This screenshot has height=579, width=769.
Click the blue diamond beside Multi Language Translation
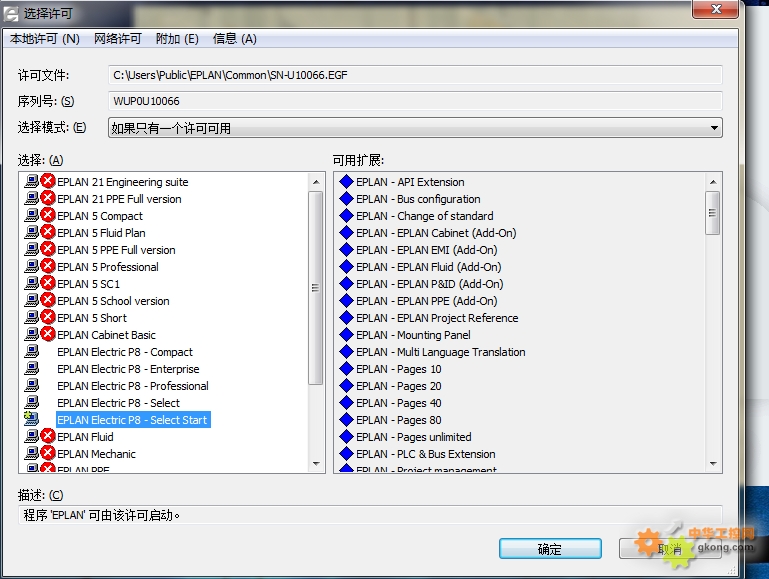(x=346, y=352)
